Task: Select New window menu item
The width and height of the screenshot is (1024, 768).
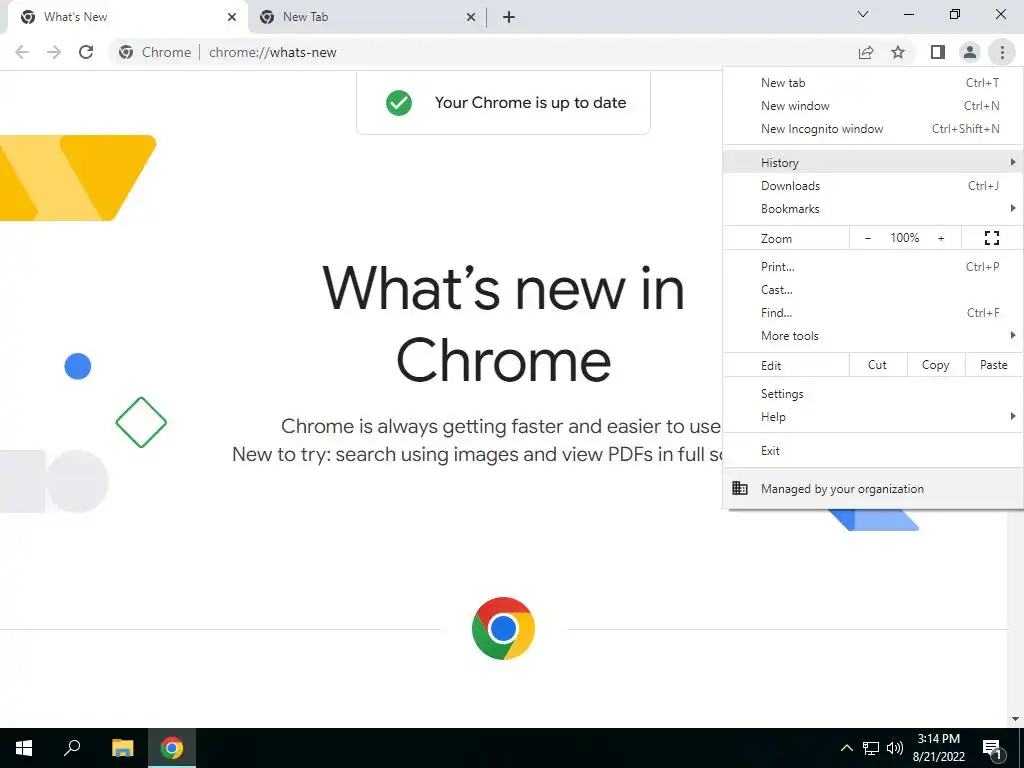Action: point(872,105)
